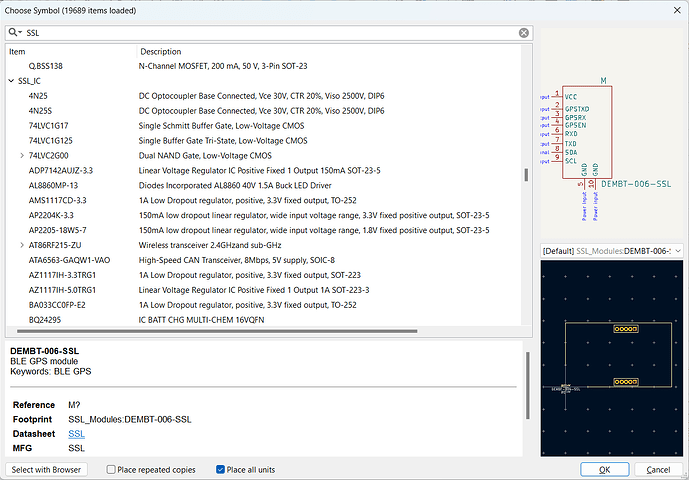
Task: Click description of BQ24295 row
Action: 201,320
